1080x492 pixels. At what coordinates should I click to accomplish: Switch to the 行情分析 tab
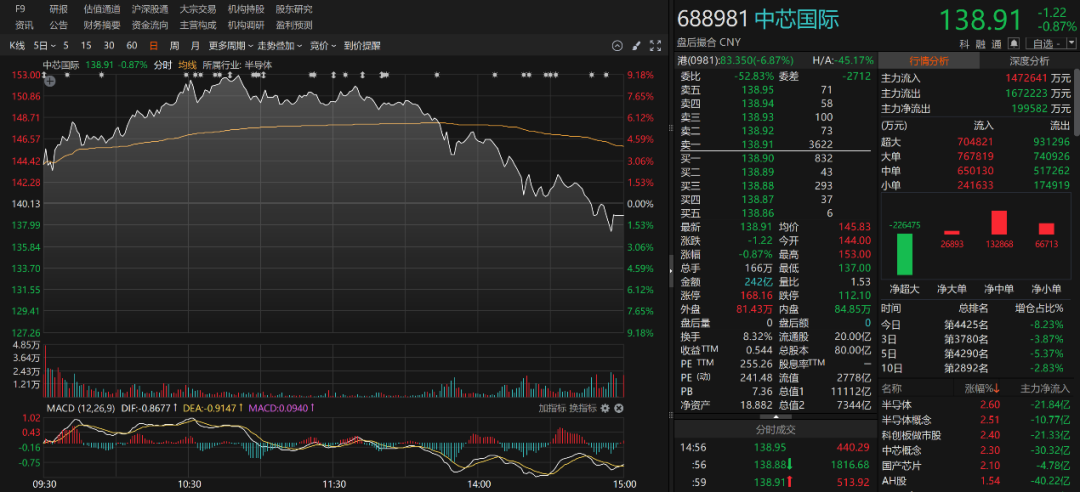tap(928, 61)
